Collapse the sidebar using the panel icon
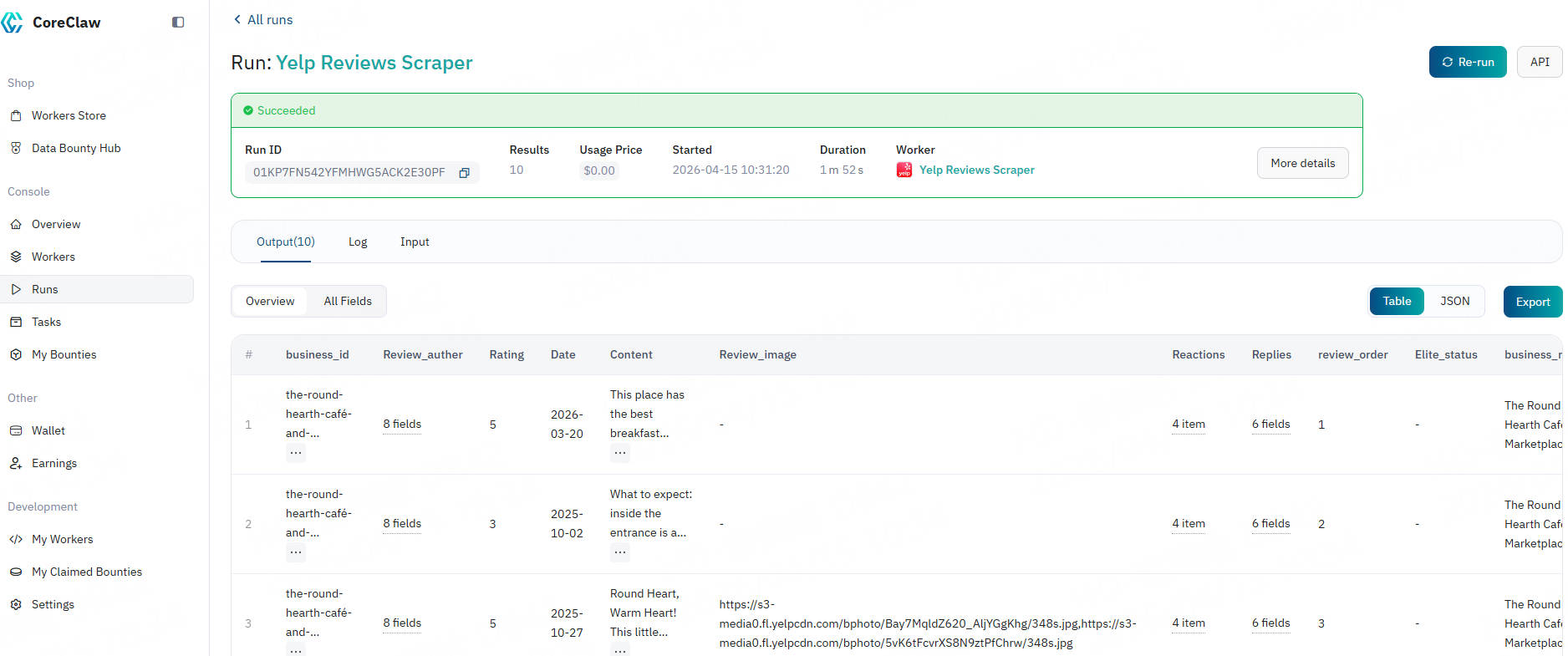Viewport: 1568px width, 656px height. pos(178,23)
